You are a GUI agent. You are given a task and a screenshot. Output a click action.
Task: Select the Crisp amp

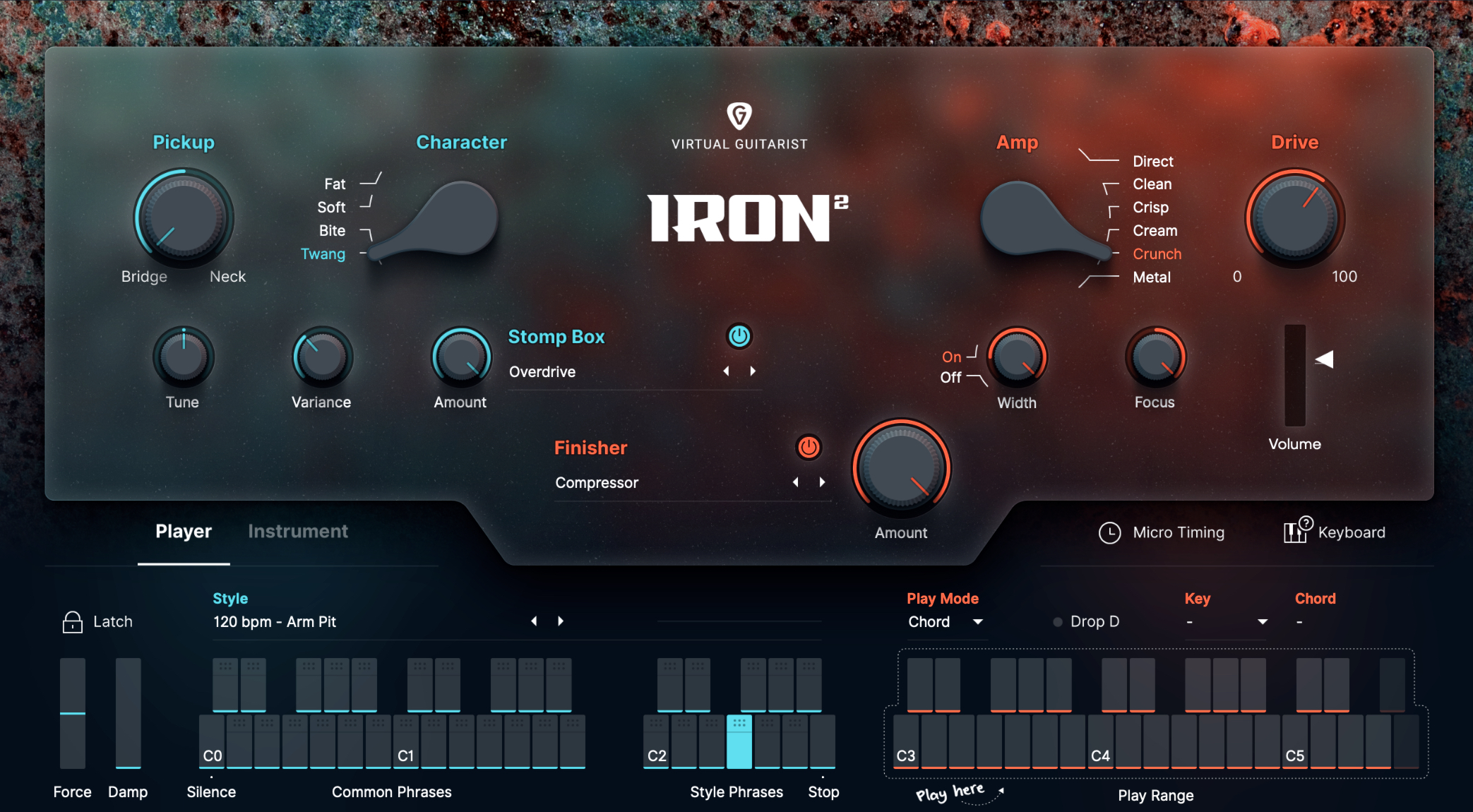1151,208
